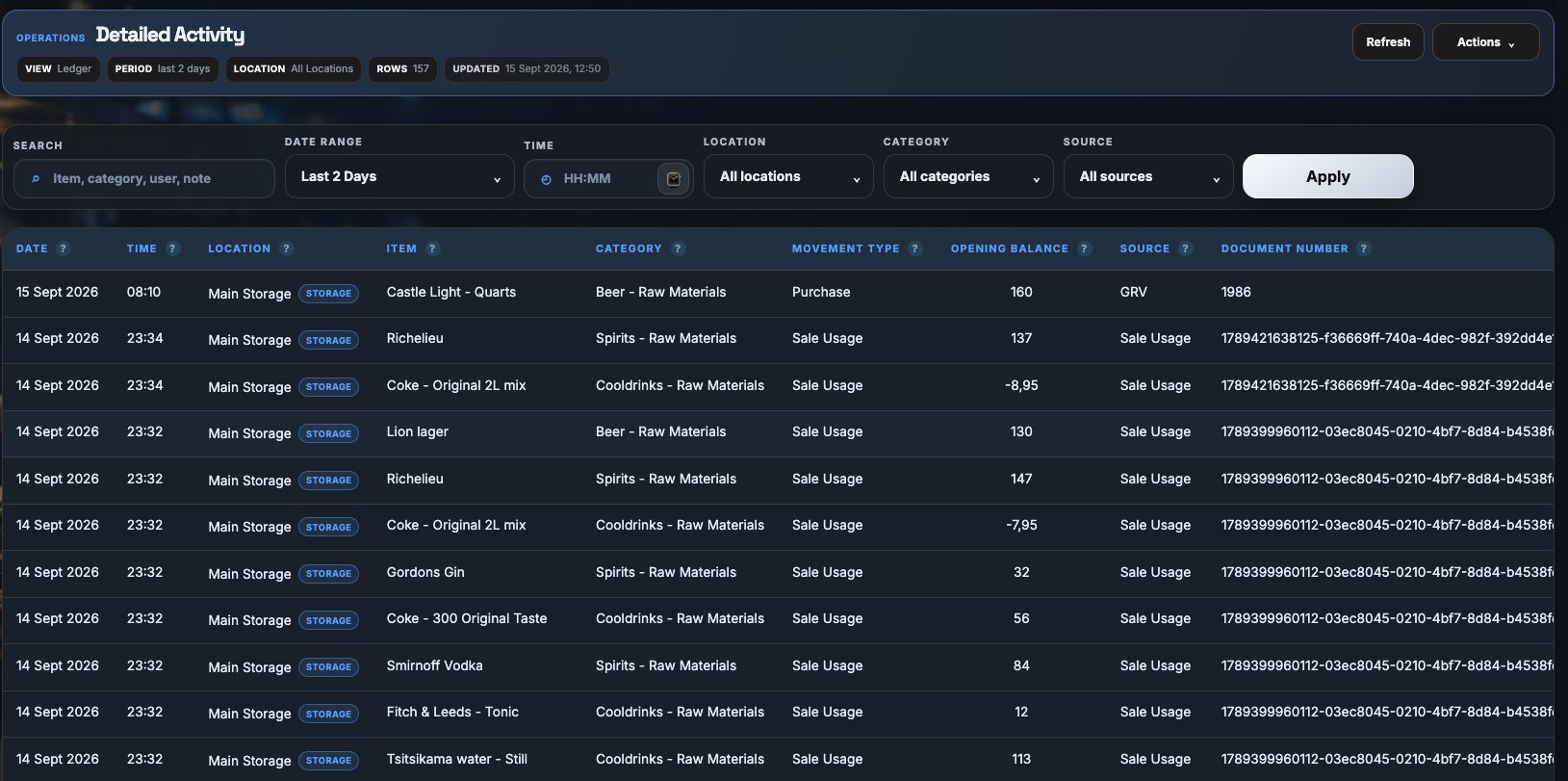Click opening balance value 160
Image resolution: width=1568 pixels, height=781 pixels.
click(x=1021, y=292)
